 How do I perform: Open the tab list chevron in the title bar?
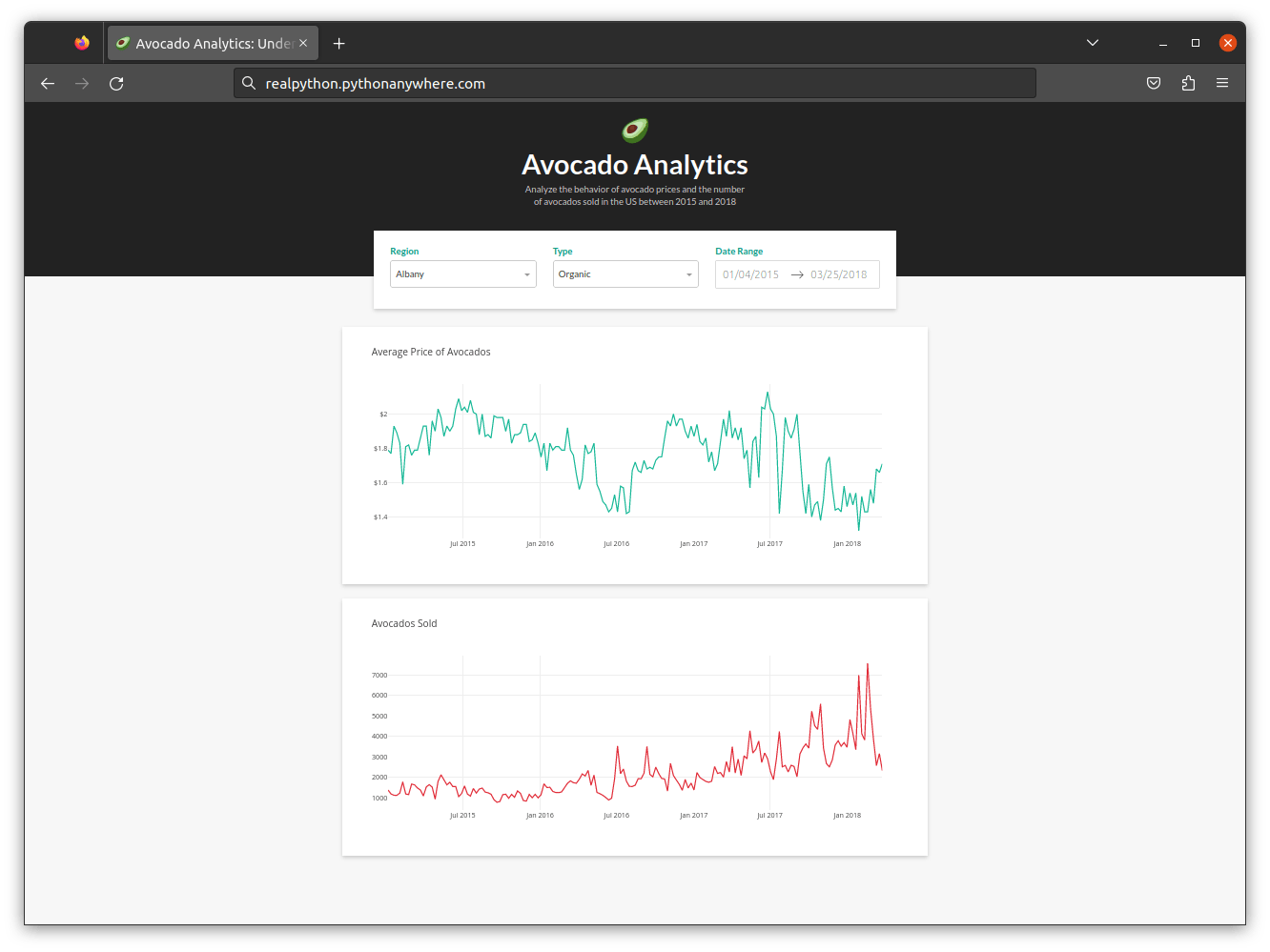[x=1092, y=42]
